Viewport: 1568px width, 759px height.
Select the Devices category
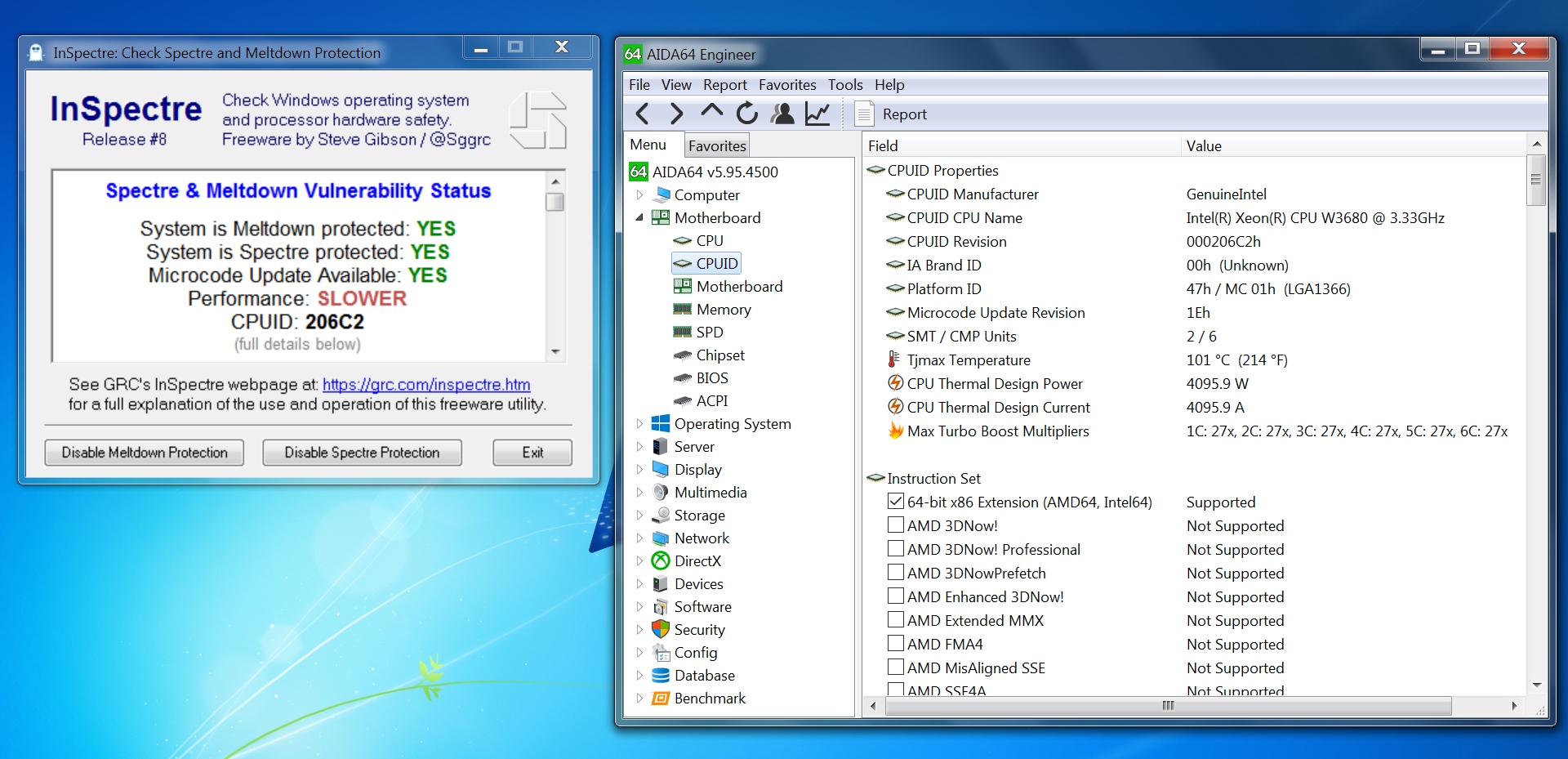(687, 583)
